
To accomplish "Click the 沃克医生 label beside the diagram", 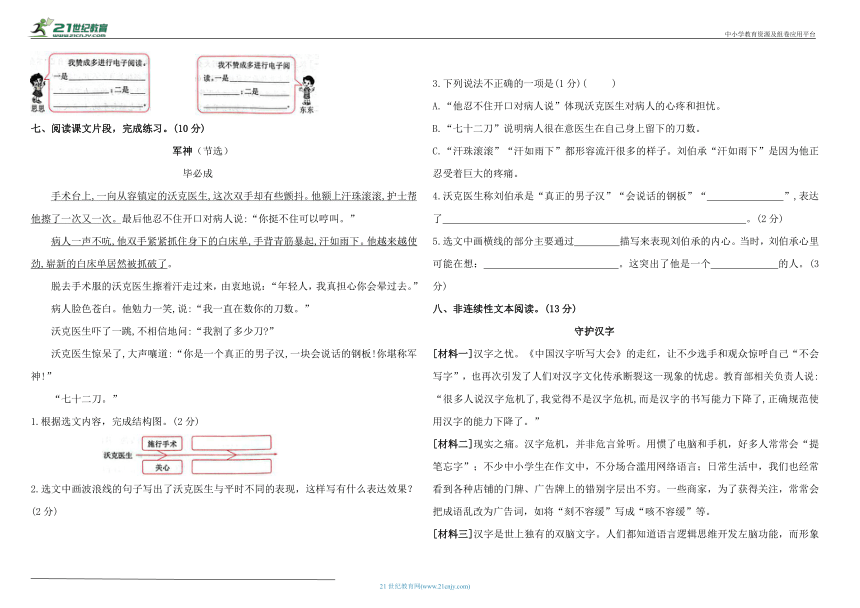I will point(117,455).
